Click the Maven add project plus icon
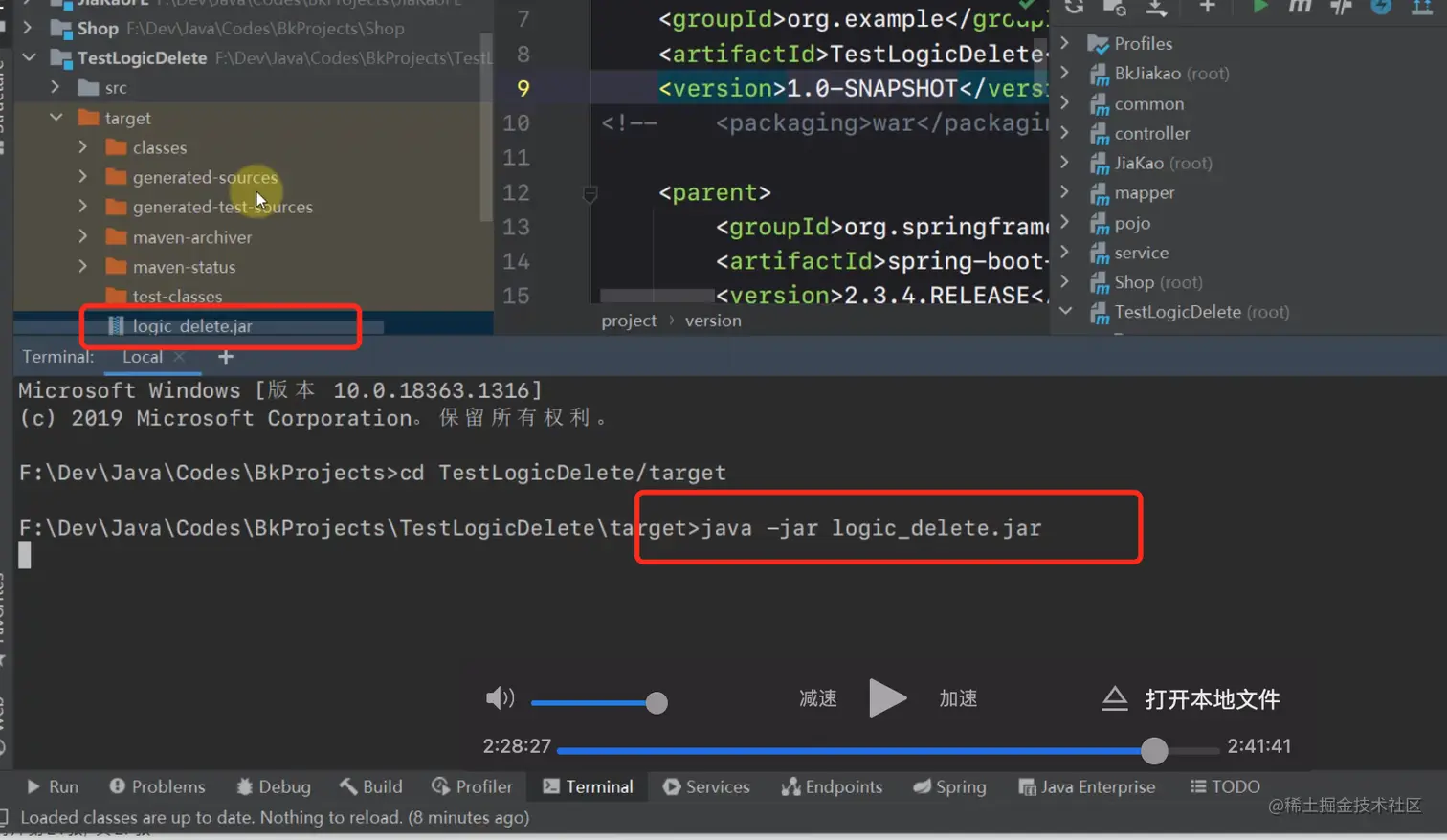The image size is (1447, 840). point(1208,7)
